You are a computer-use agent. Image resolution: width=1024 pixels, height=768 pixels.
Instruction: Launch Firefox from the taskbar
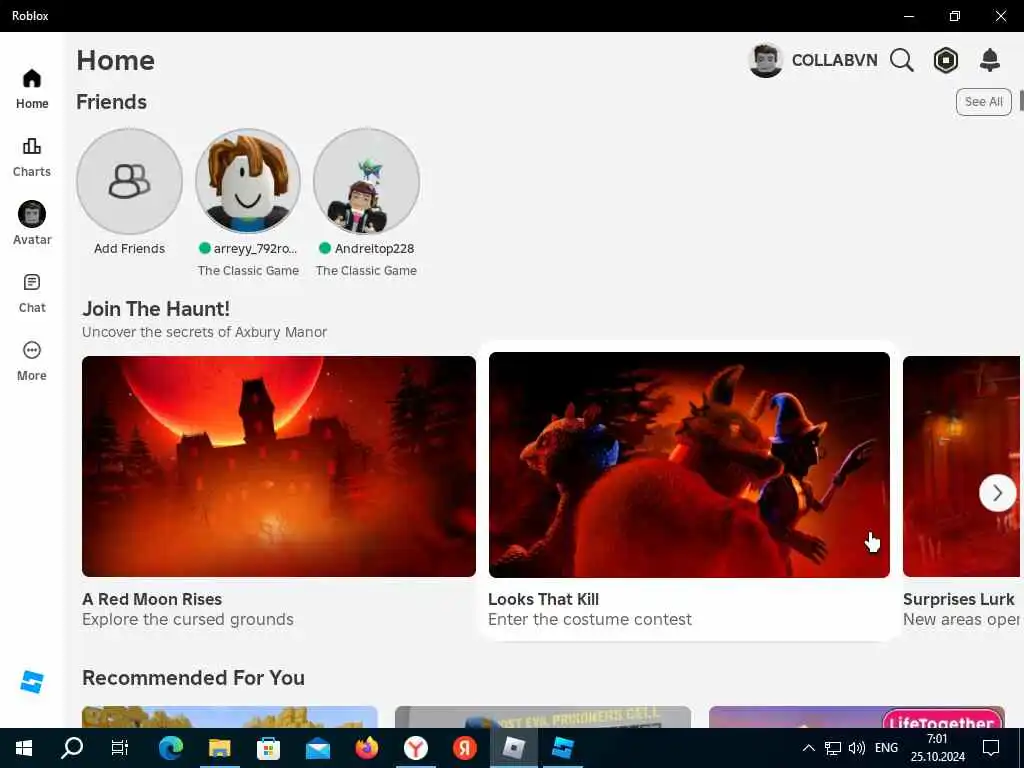point(367,748)
